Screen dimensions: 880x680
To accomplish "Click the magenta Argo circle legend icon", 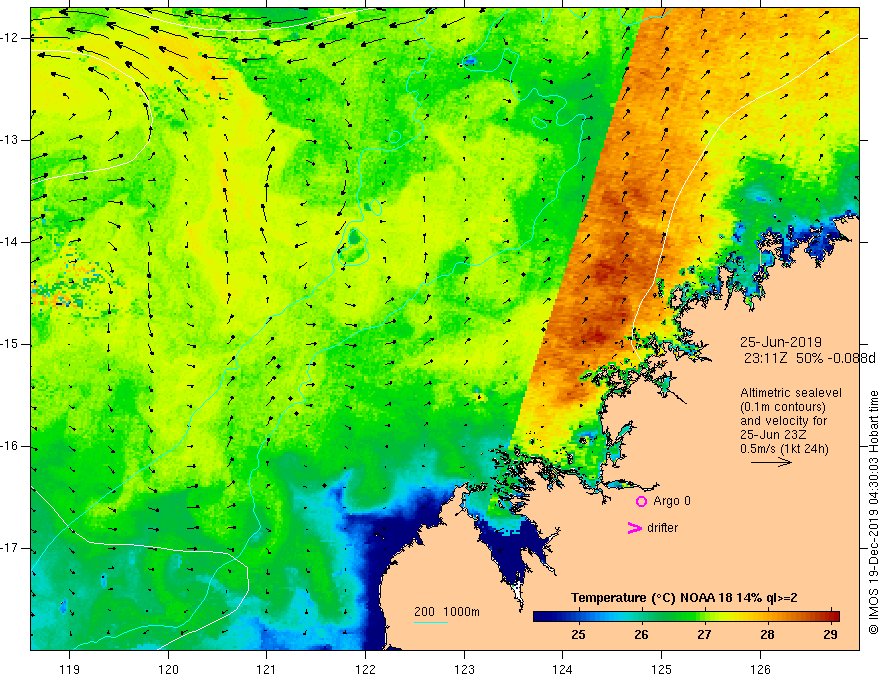I will click(641, 502).
